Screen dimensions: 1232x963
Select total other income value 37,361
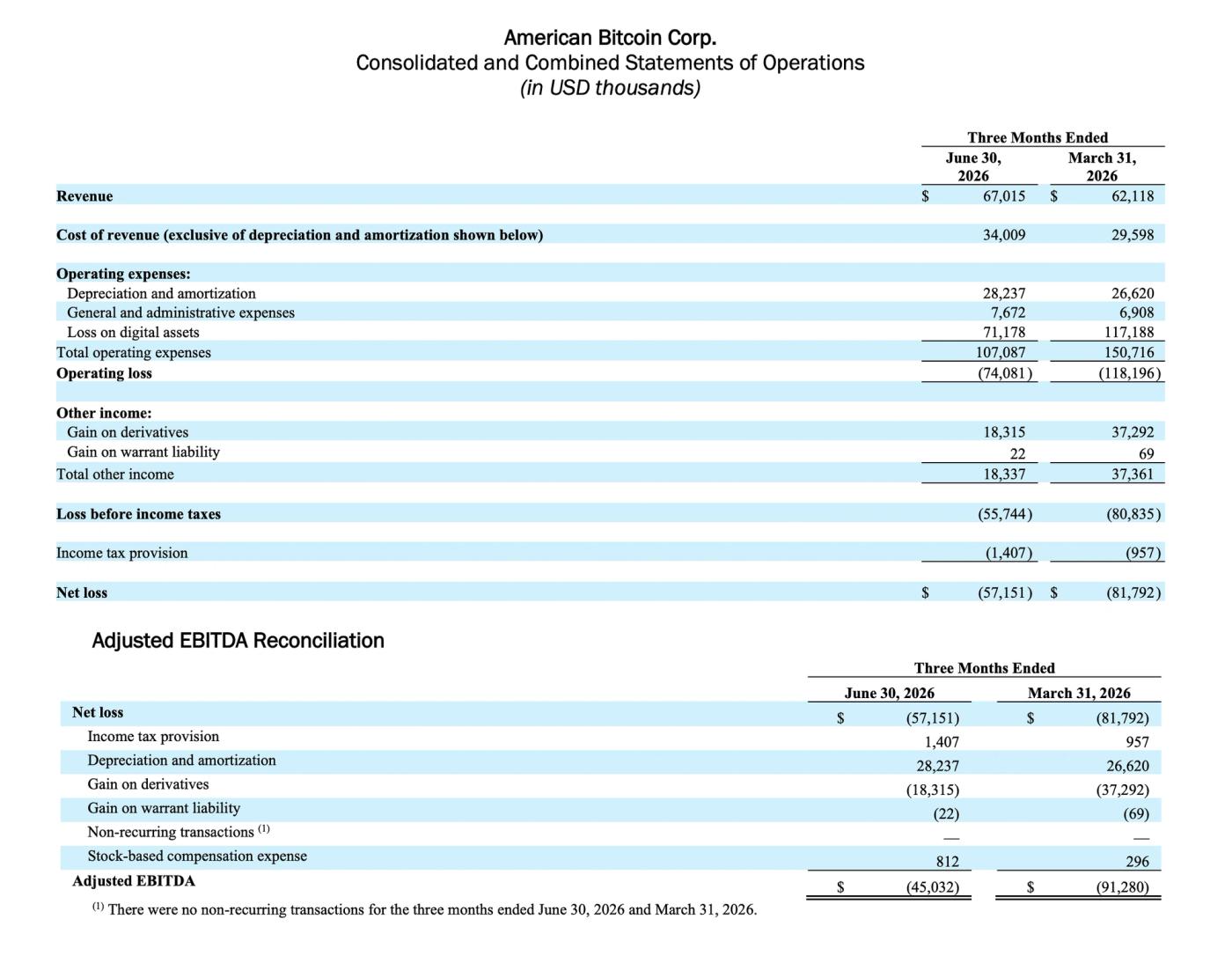point(1133,474)
